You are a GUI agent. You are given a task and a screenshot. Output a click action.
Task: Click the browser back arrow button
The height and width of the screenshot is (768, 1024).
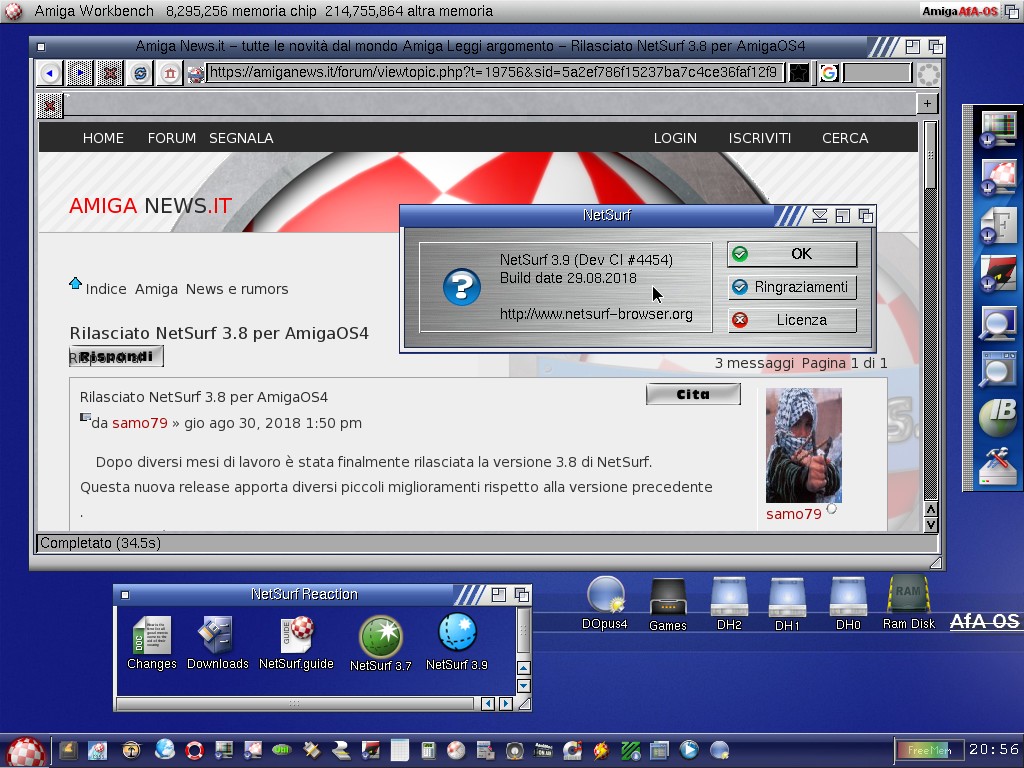[x=50, y=73]
